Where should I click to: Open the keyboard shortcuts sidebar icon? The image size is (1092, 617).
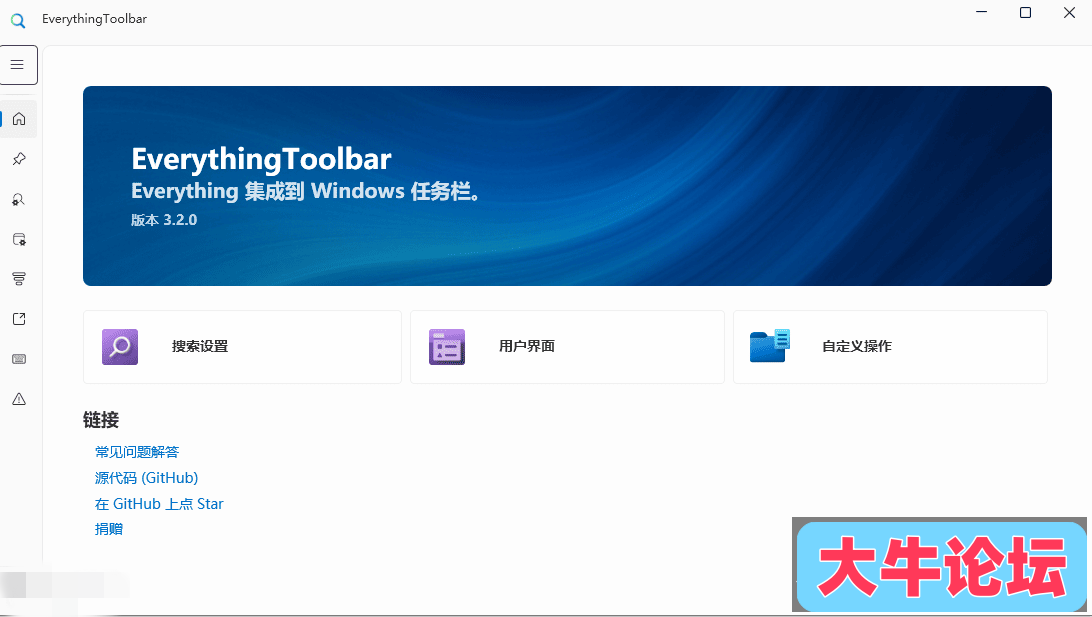point(19,359)
